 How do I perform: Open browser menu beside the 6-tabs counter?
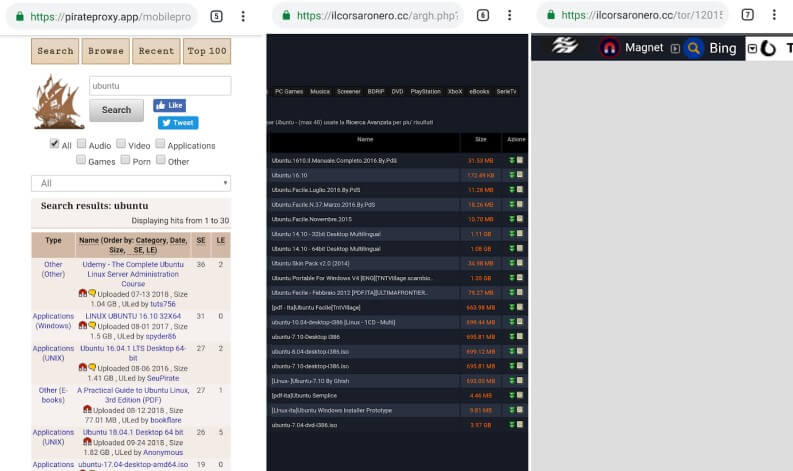(x=509, y=15)
